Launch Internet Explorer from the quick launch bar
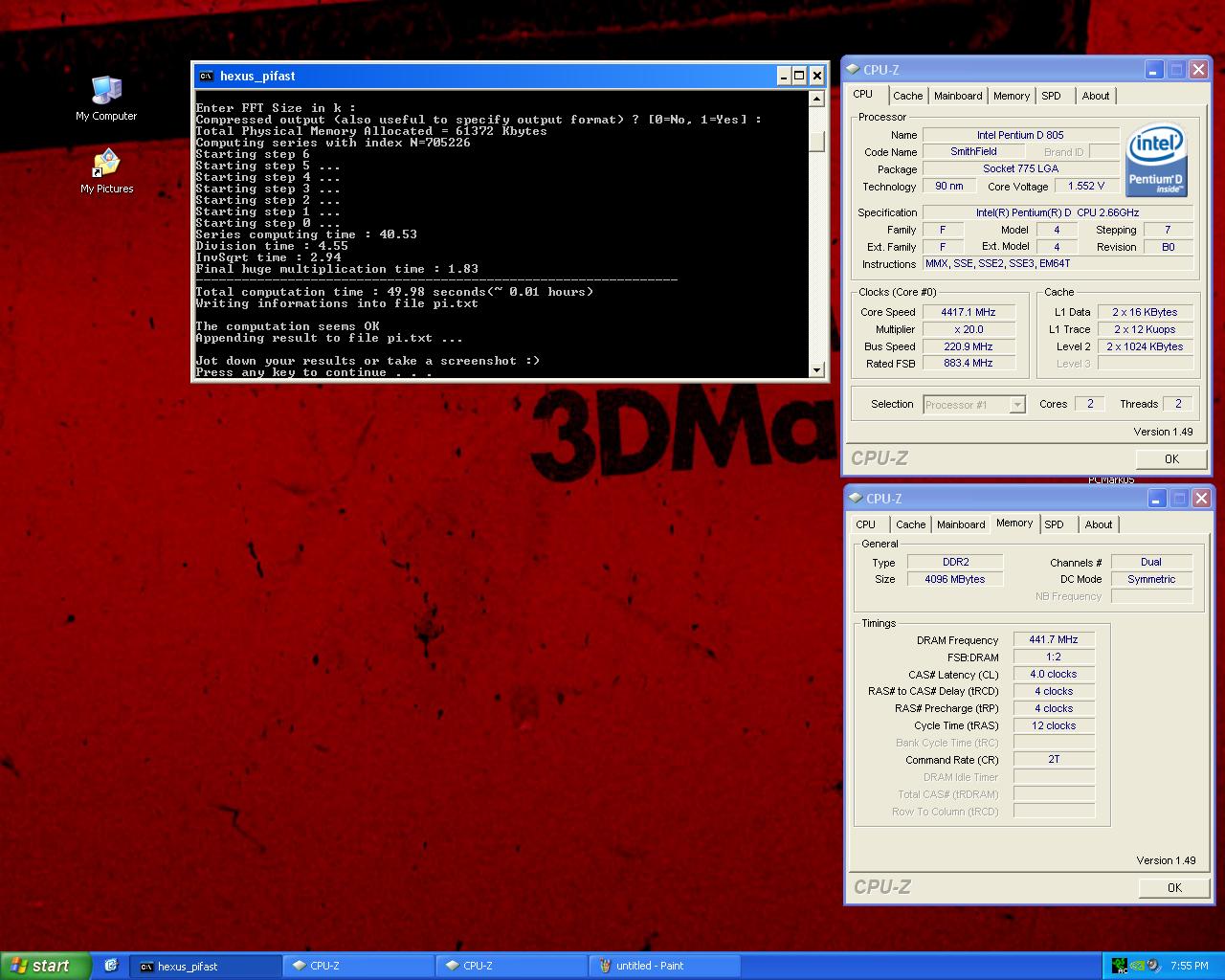The height and width of the screenshot is (980, 1225). (x=111, y=966)
